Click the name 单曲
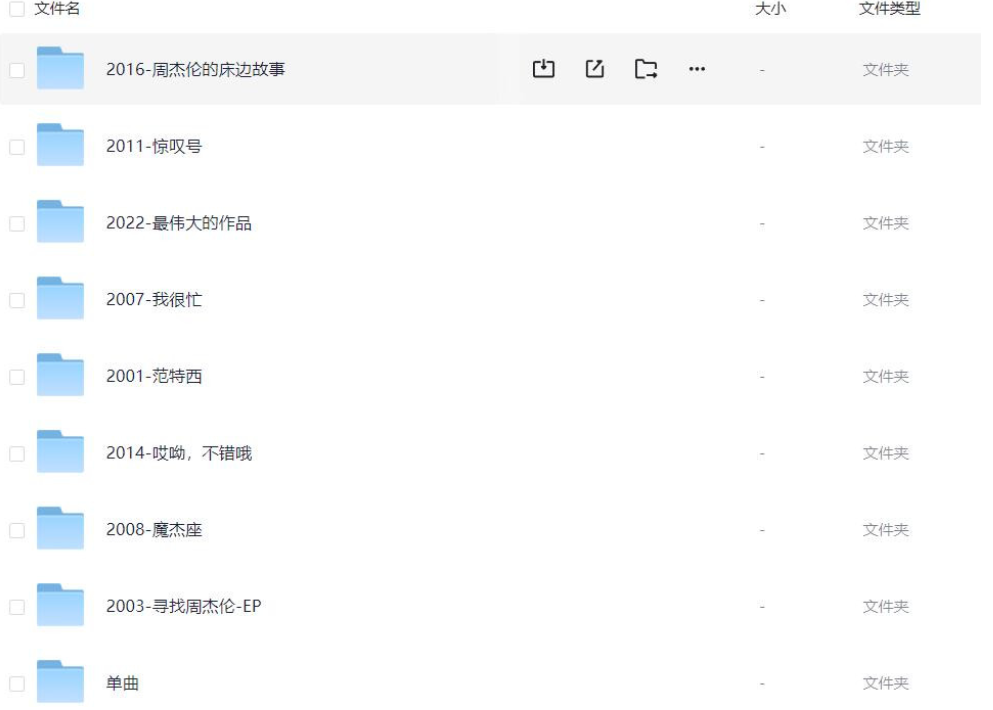The height and width of the screenshot is (710, 993). pos(122,683)
